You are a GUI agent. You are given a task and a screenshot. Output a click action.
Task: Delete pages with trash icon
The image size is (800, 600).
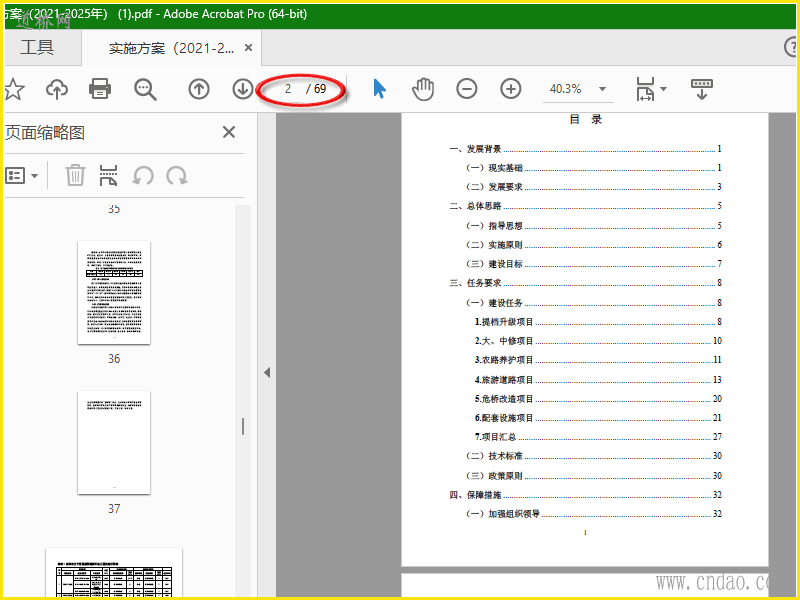coord(75,175)
